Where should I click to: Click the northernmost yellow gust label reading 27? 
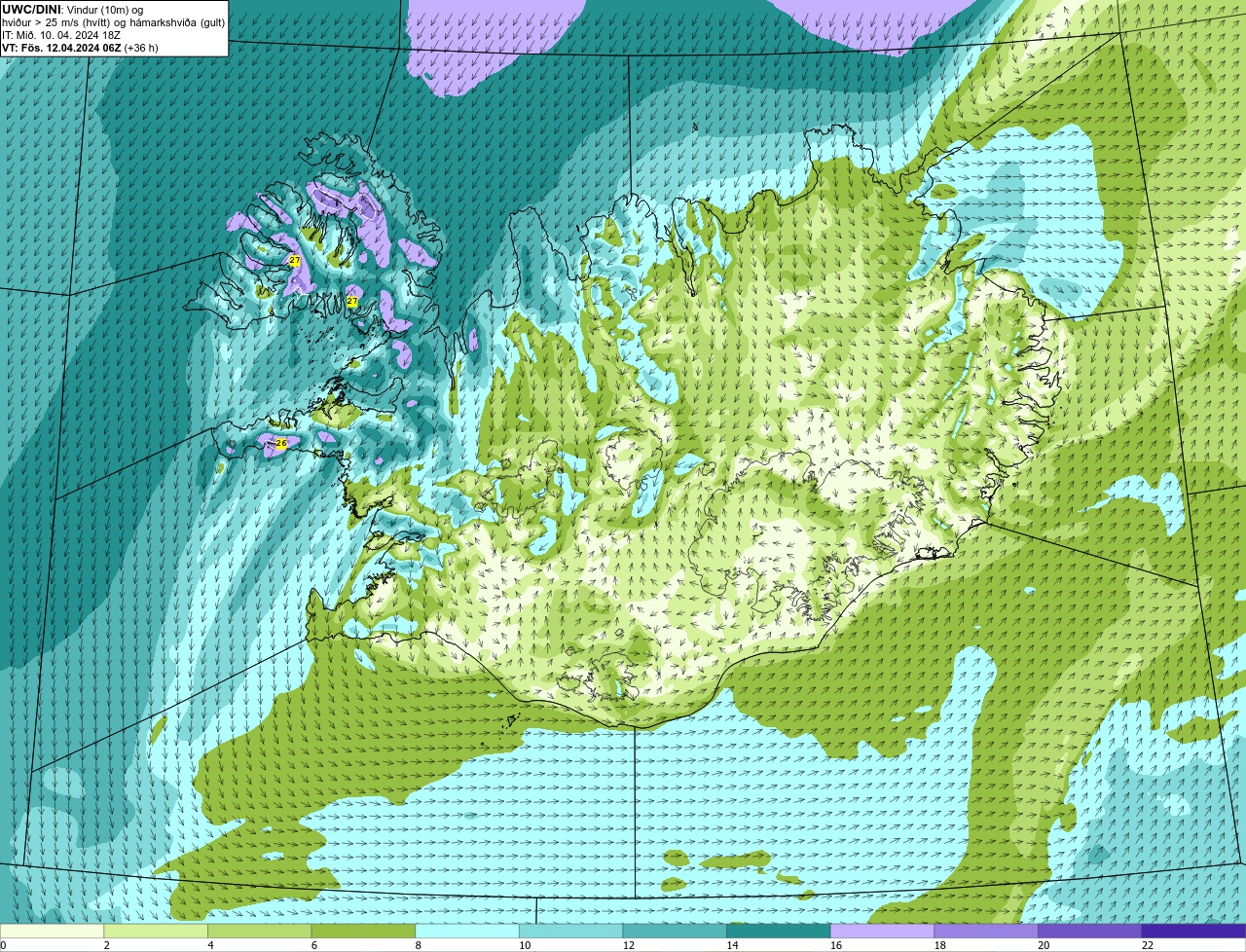pyautogui.click(x=295, y=260)
